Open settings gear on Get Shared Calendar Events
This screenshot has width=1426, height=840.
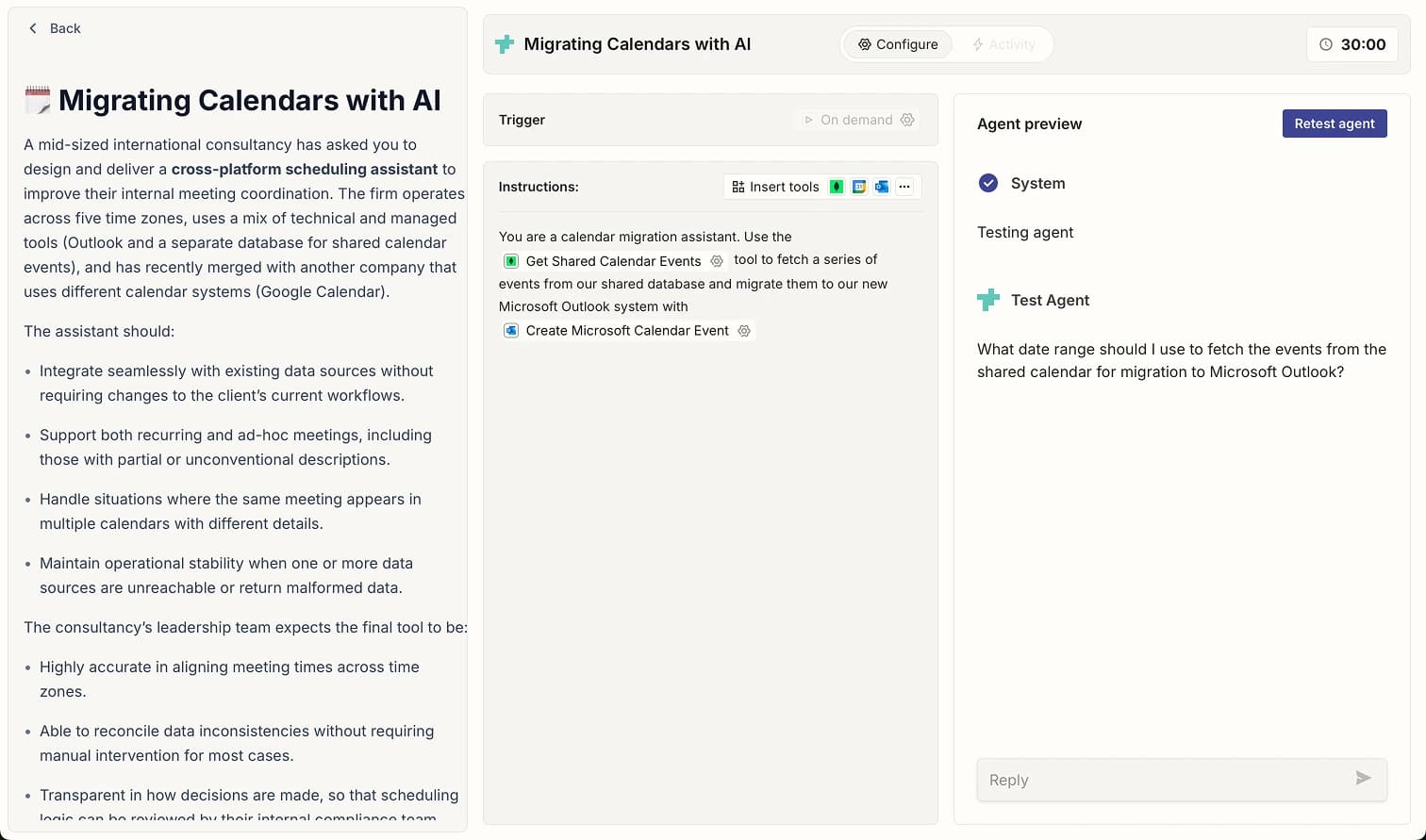[x=717, y=260]
